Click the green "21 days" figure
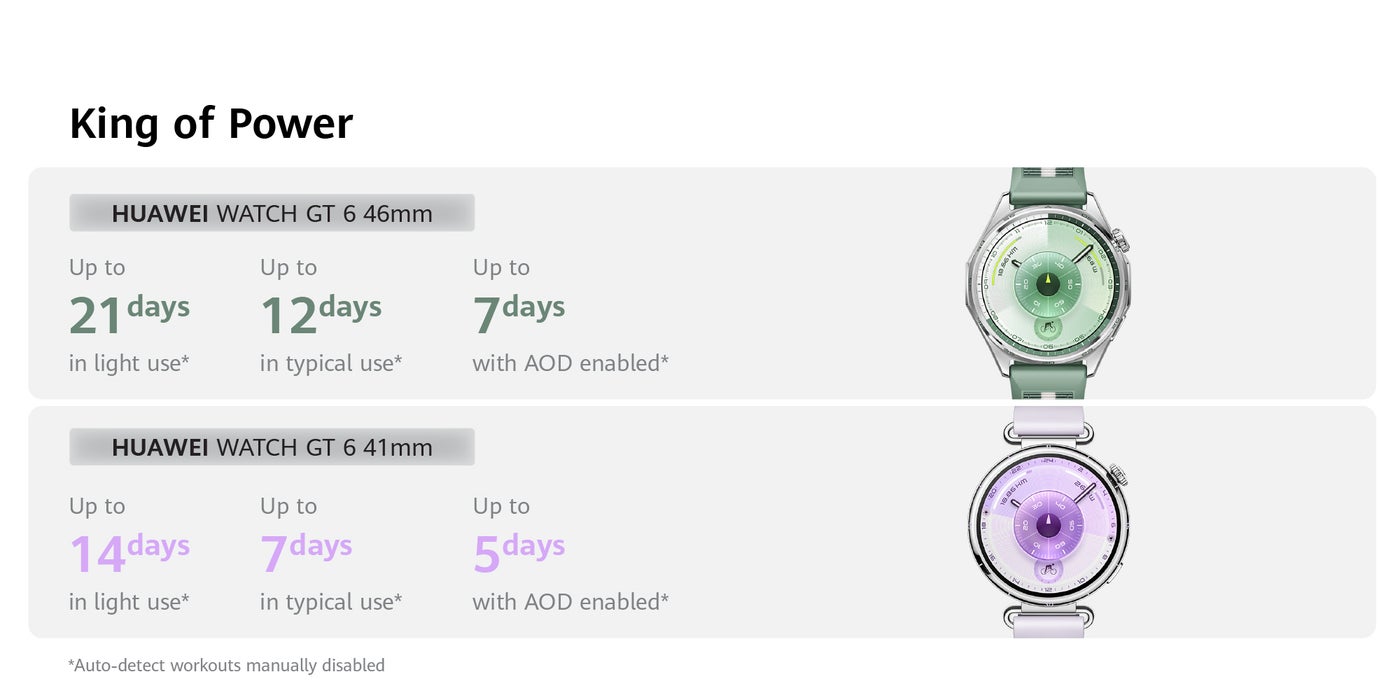This screenshot has height=700, width=1400. click(x=129, y=313)
